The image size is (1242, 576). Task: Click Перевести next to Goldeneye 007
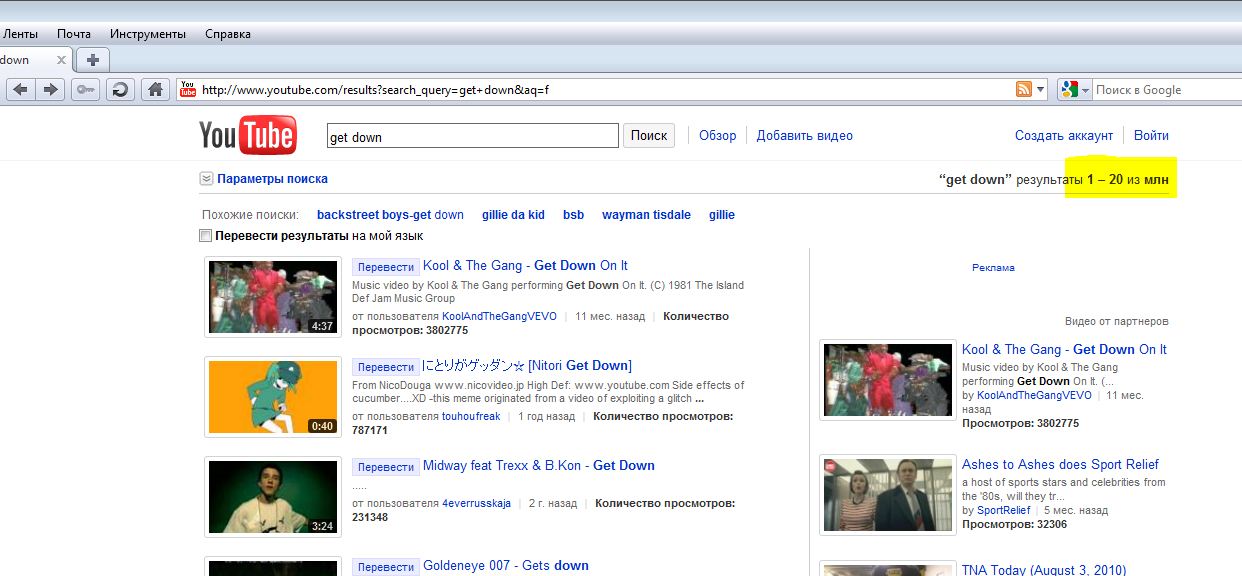point(386,566)
